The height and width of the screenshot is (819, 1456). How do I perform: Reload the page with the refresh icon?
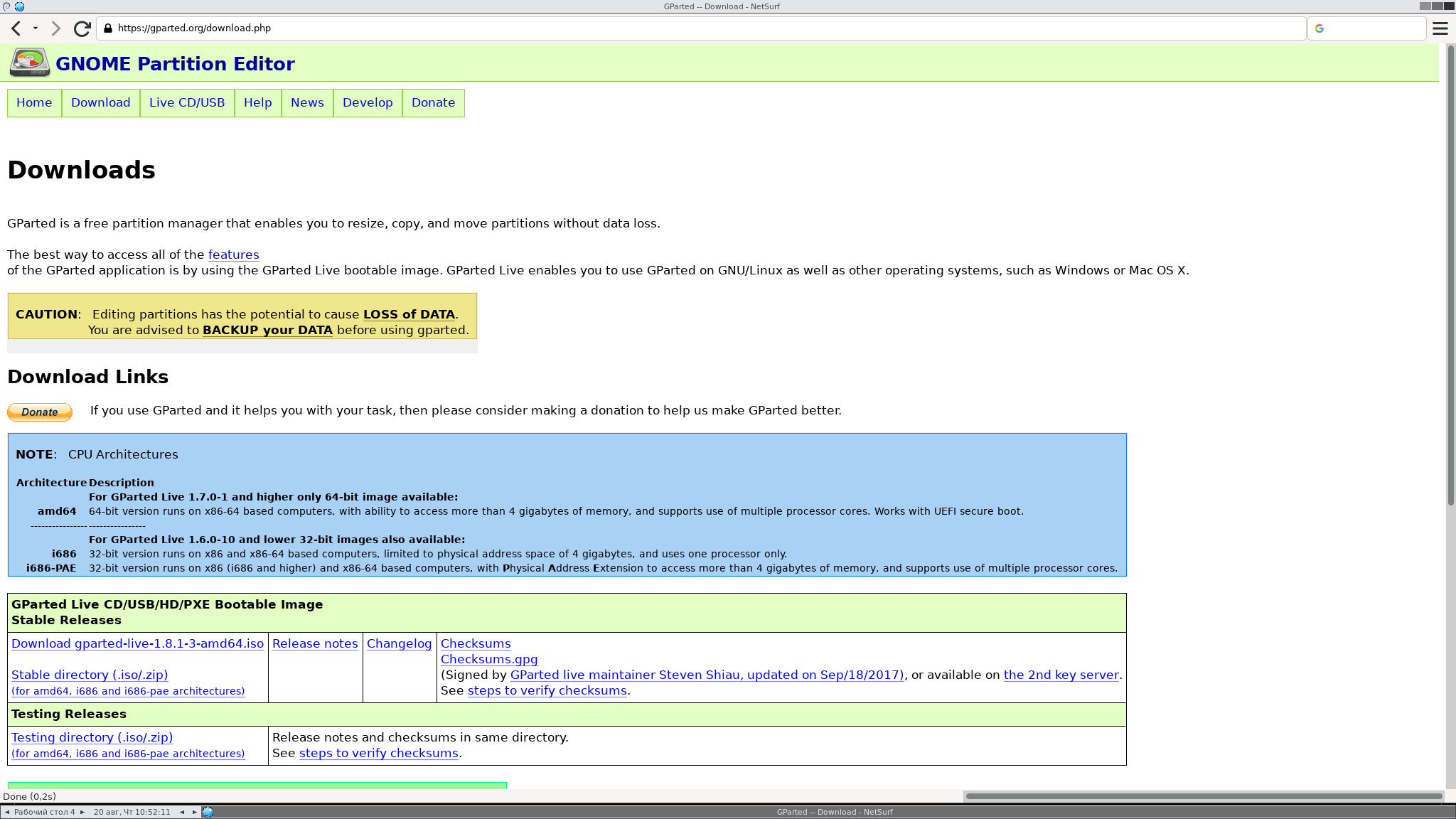click(82, 28)
